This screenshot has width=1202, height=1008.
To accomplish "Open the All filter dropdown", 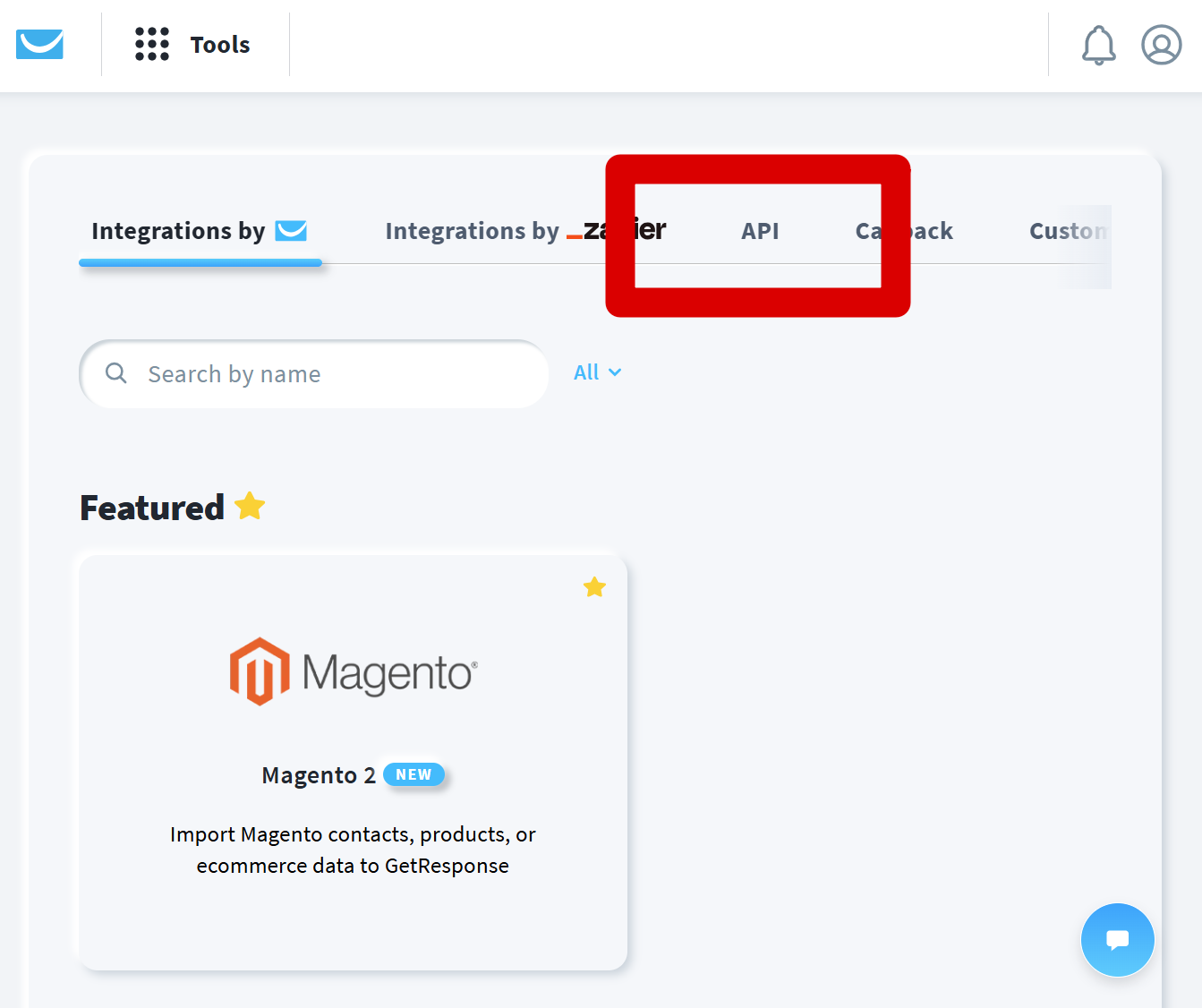I will coord(587,372).
